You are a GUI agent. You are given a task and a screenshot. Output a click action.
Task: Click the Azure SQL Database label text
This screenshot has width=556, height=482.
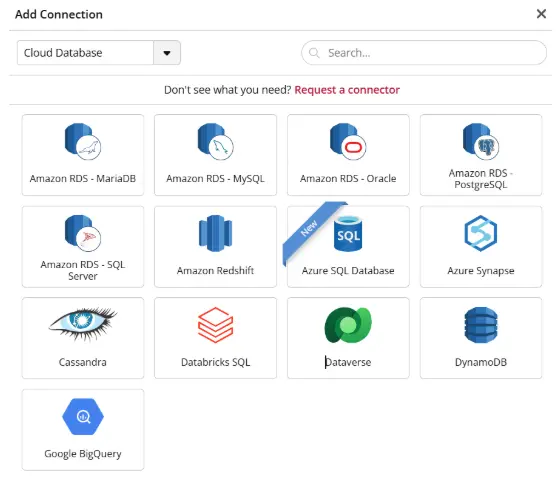[x=348, y=270]
